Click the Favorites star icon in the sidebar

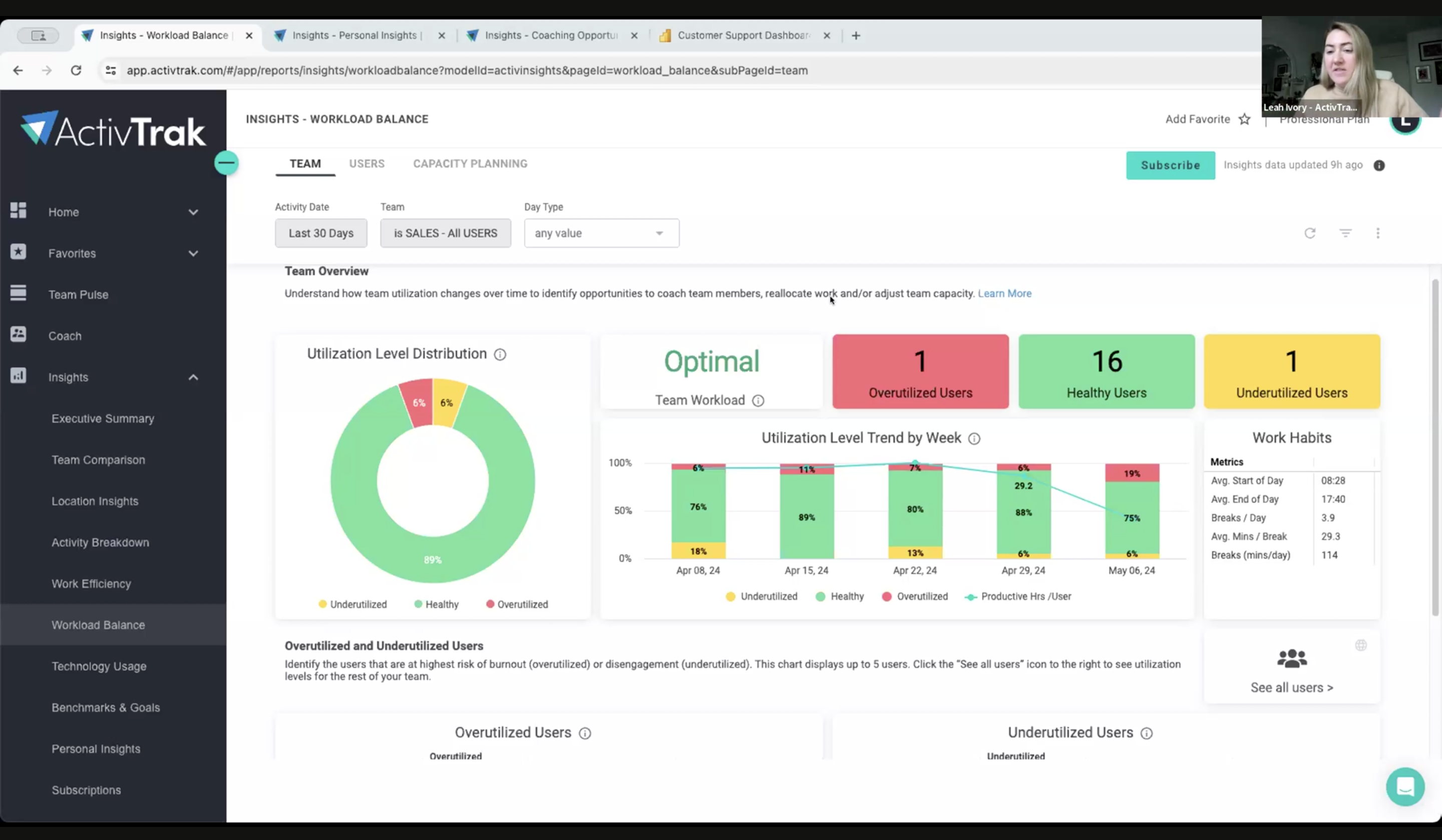click(19, 252)
